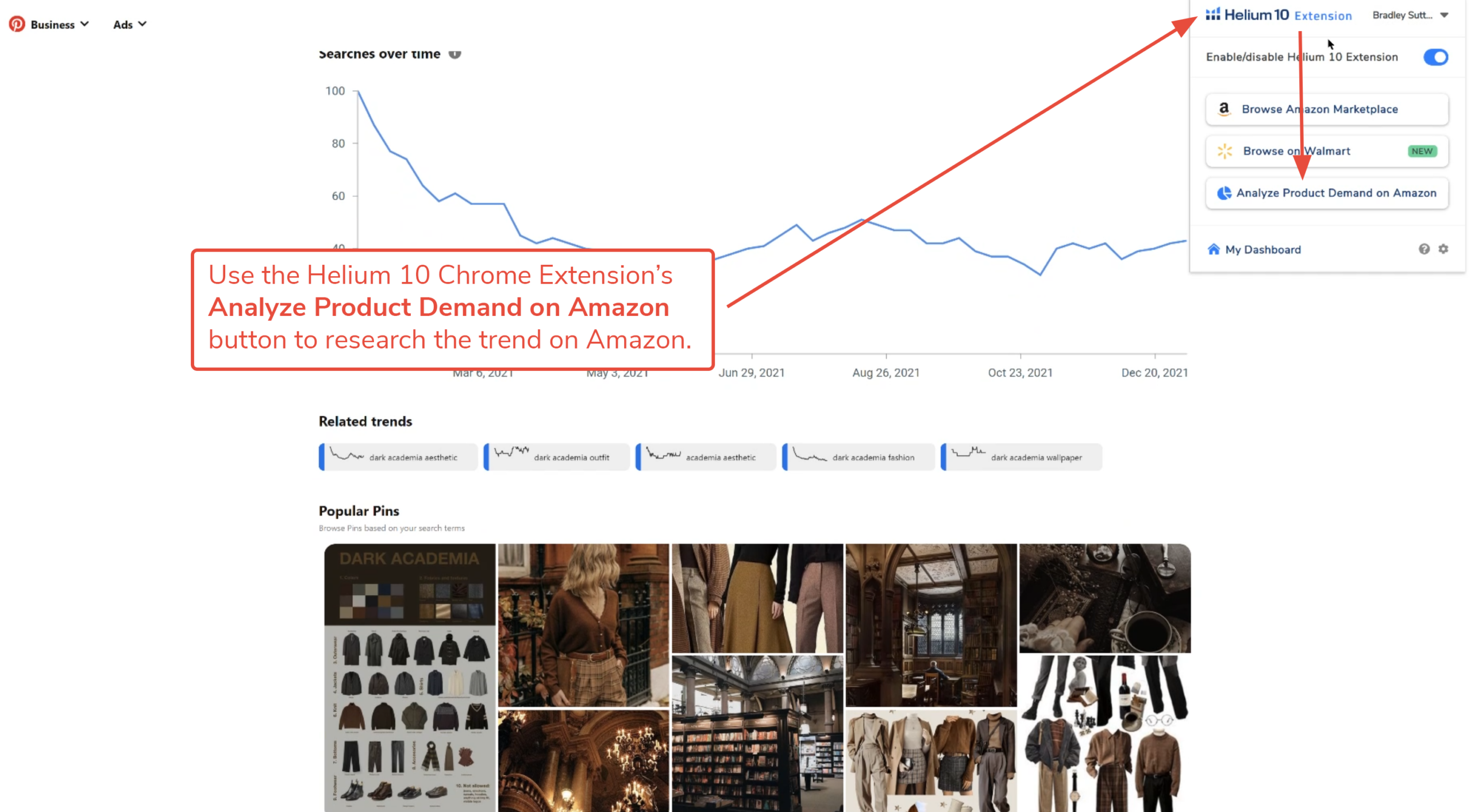1471x812 pixels.
Task: Click Browse Amazon Marketplace button
Action: pyautogui.click(x=1327, y=109)
